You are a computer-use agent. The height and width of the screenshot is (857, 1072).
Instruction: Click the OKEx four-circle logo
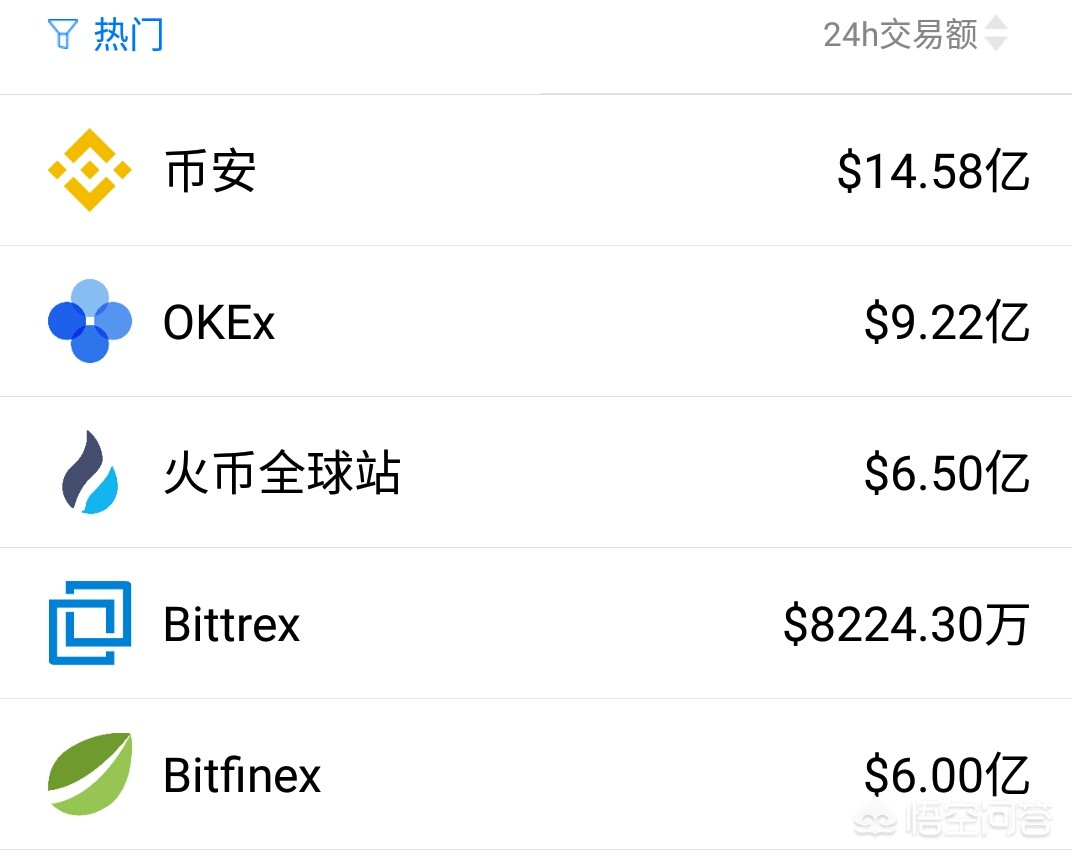pyautogui.click(x=90, y=321)
